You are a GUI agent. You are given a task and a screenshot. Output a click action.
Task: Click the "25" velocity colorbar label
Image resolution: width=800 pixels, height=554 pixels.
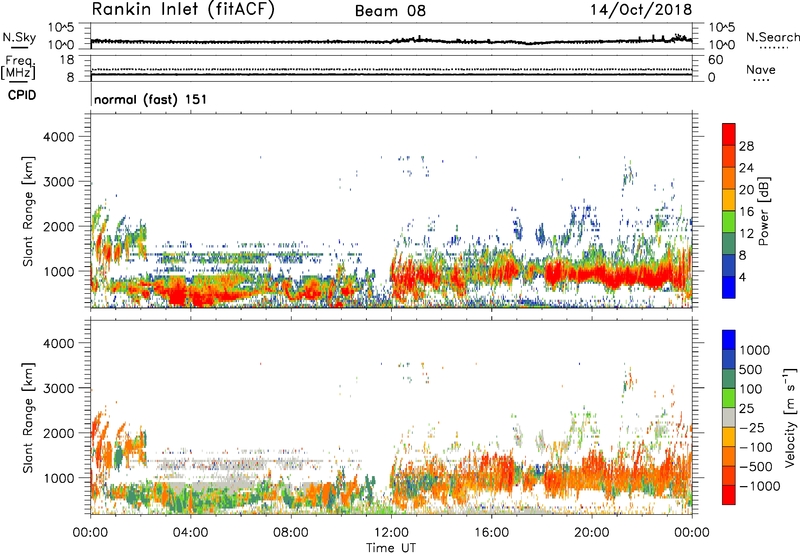tap(746, 409)
